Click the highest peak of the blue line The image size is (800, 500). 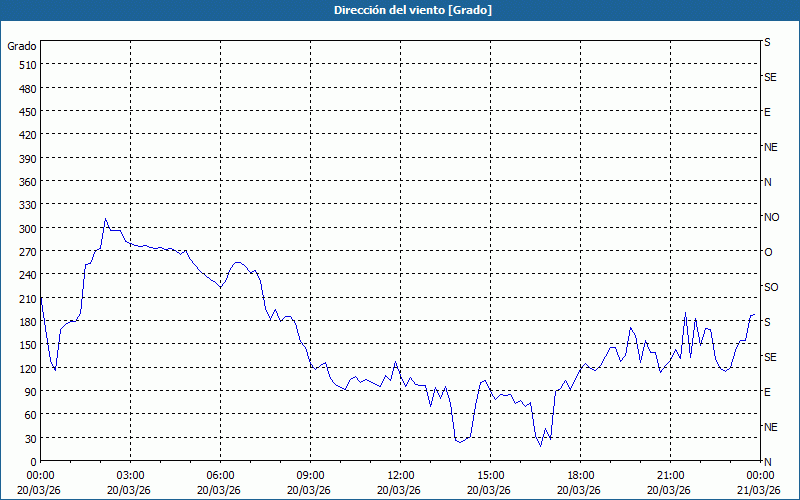pyautogui.click(x=105, y=219)
